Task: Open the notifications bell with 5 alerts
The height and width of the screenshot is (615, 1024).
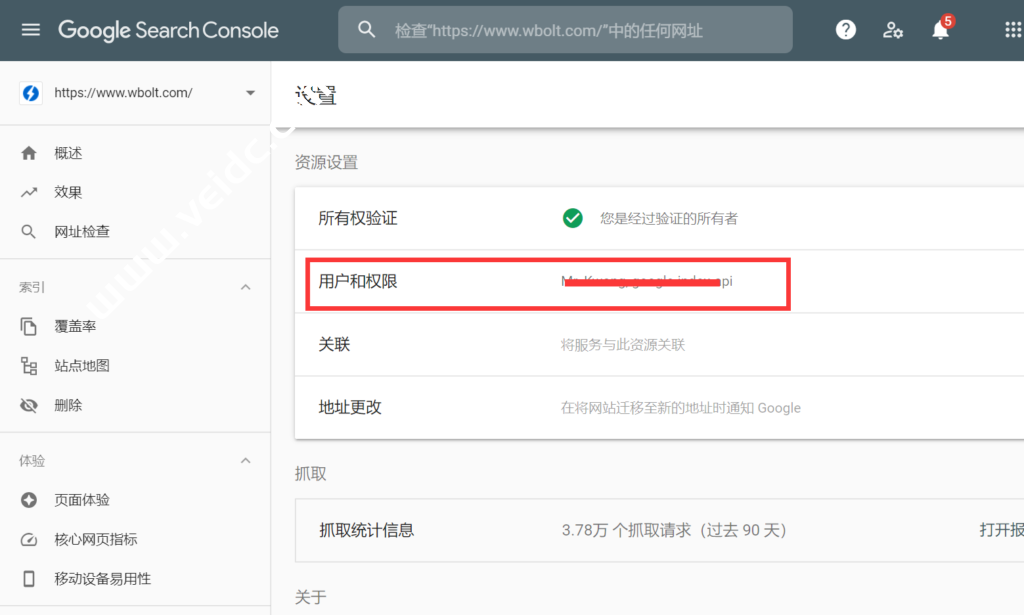Action: pyautogui.click(x=939, y=32)
